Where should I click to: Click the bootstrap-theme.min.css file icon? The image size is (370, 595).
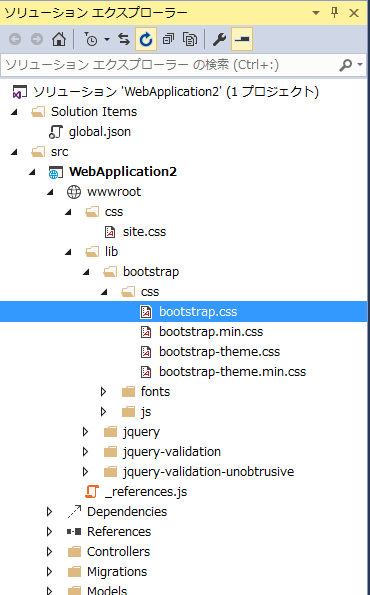coord(146,372)
